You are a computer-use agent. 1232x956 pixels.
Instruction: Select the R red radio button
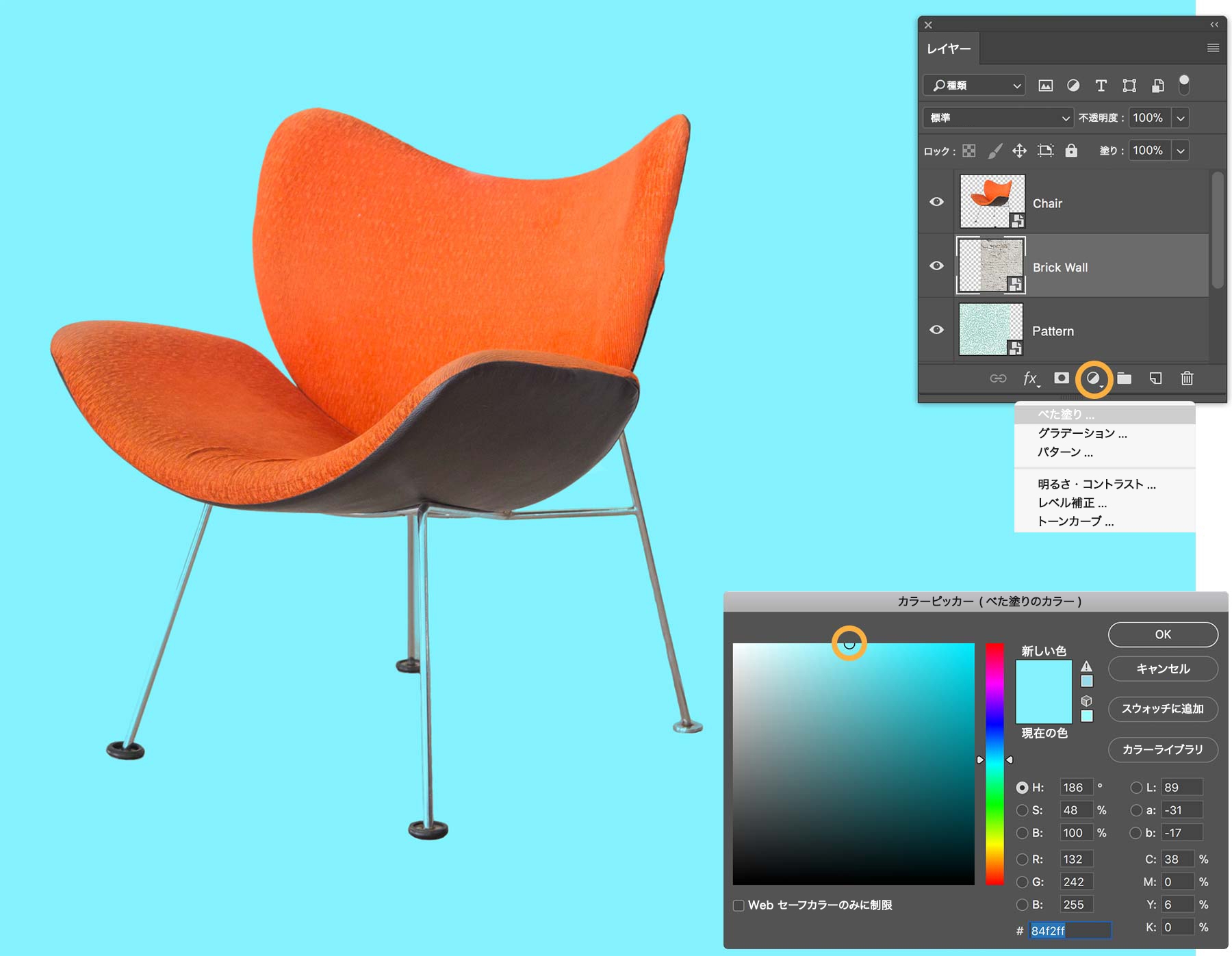pos(1023,860)
